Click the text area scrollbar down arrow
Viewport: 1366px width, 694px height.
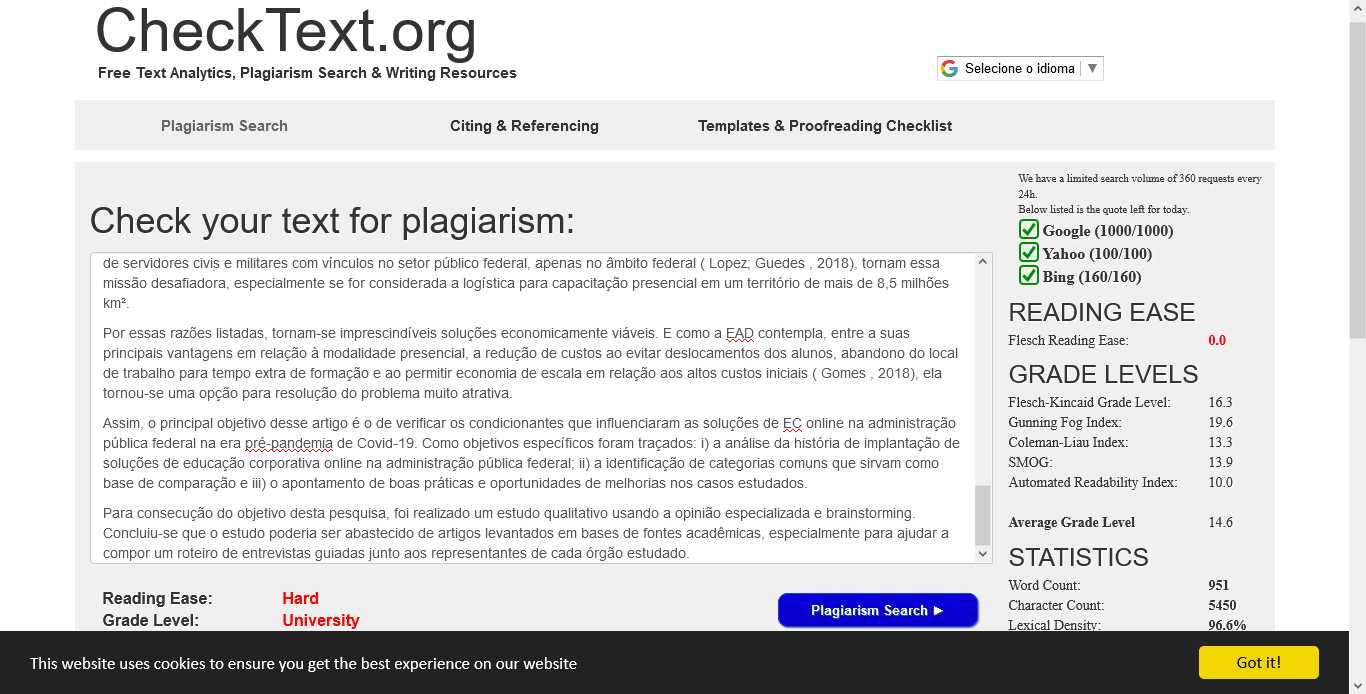[x=983, y=554]
